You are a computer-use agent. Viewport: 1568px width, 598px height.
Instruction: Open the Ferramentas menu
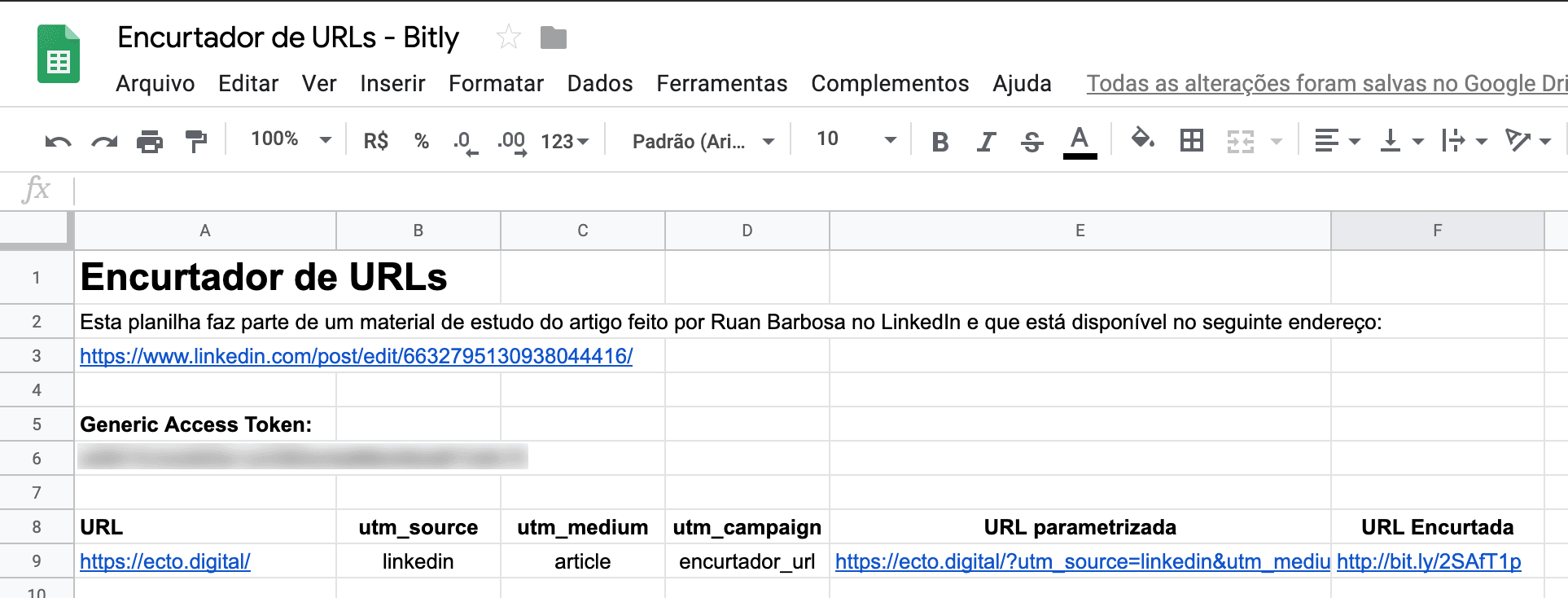[722, 83]
